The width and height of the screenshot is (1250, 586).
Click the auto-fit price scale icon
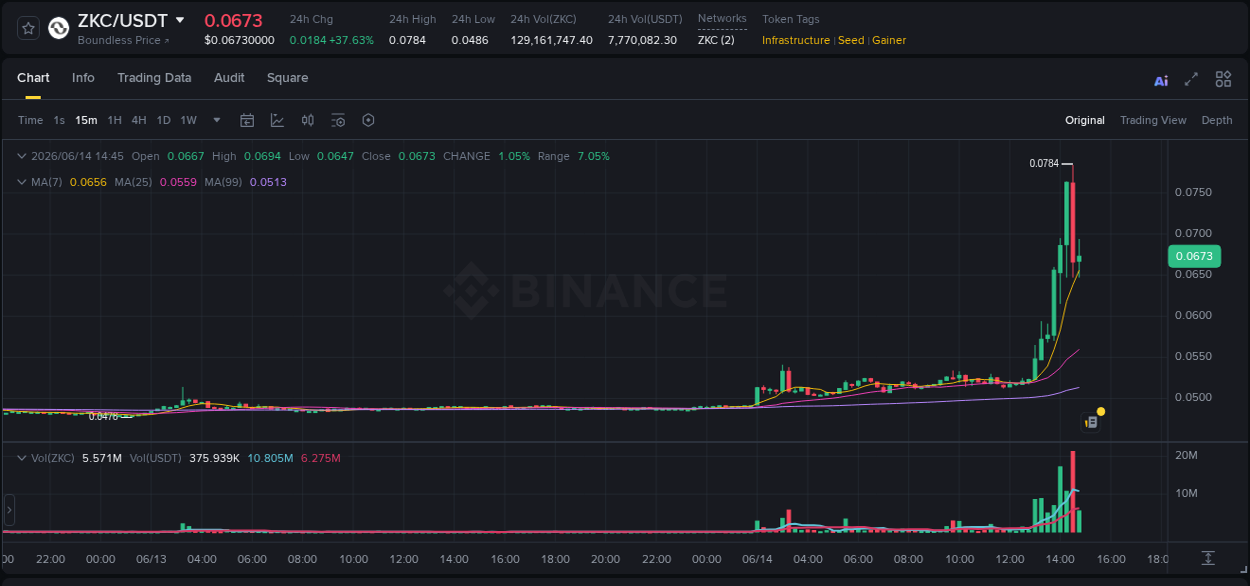coord(1208,557)
